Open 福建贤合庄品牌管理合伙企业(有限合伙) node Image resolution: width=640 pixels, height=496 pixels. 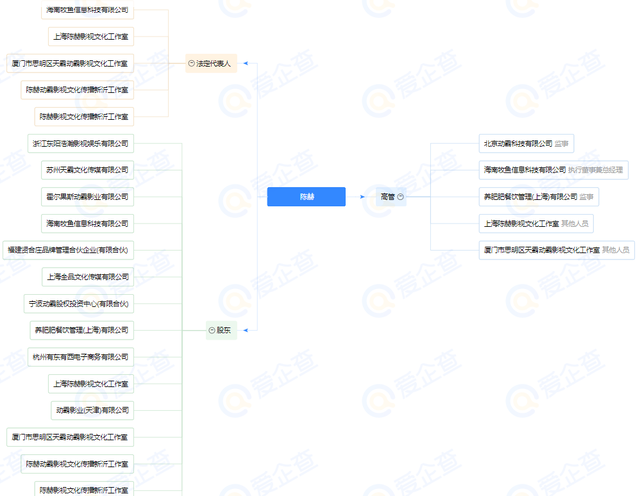[x=68, y=250]
